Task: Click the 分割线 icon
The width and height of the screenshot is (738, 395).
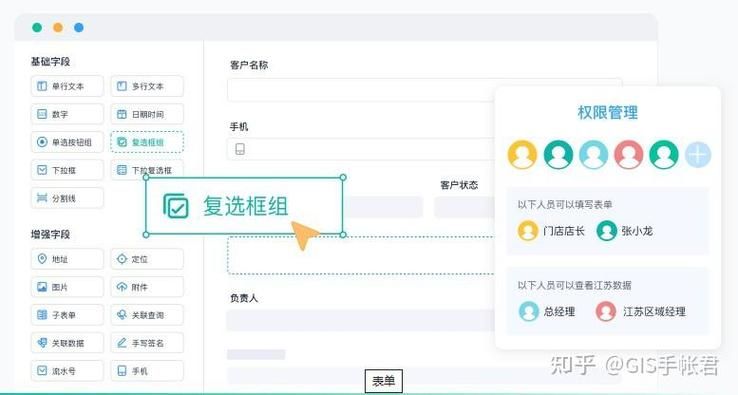Action: pos(42,198)
